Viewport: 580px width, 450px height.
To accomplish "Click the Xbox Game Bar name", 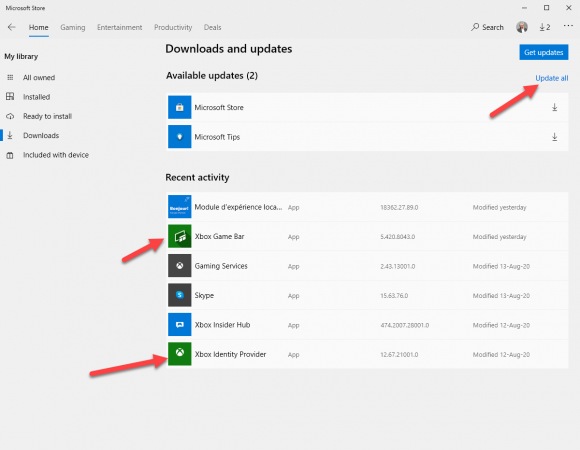I will pyautogui.click(x=219, y=236).
